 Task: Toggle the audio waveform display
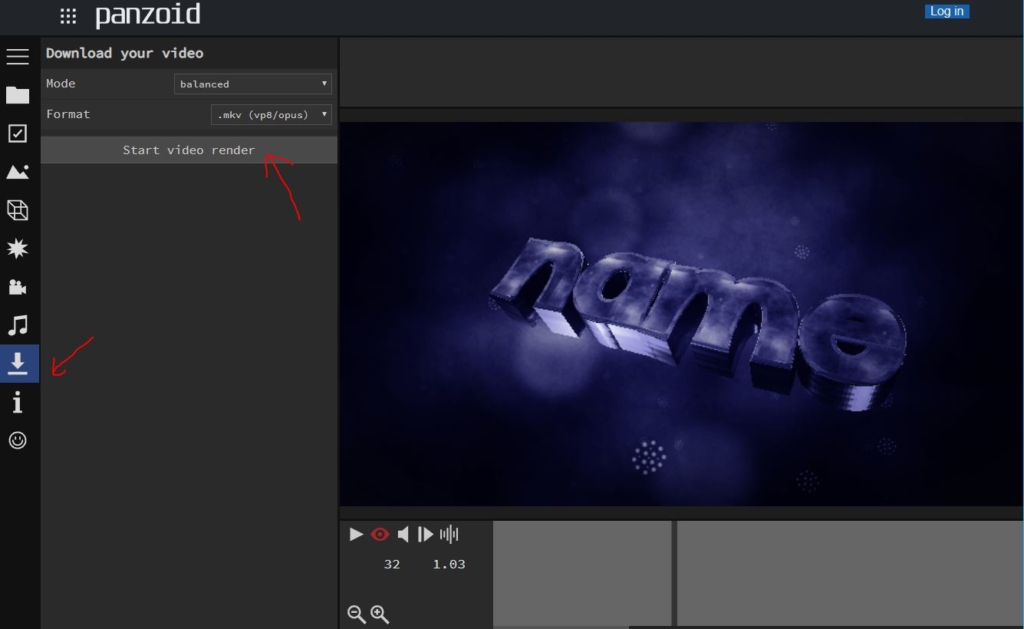pos(449,534)
